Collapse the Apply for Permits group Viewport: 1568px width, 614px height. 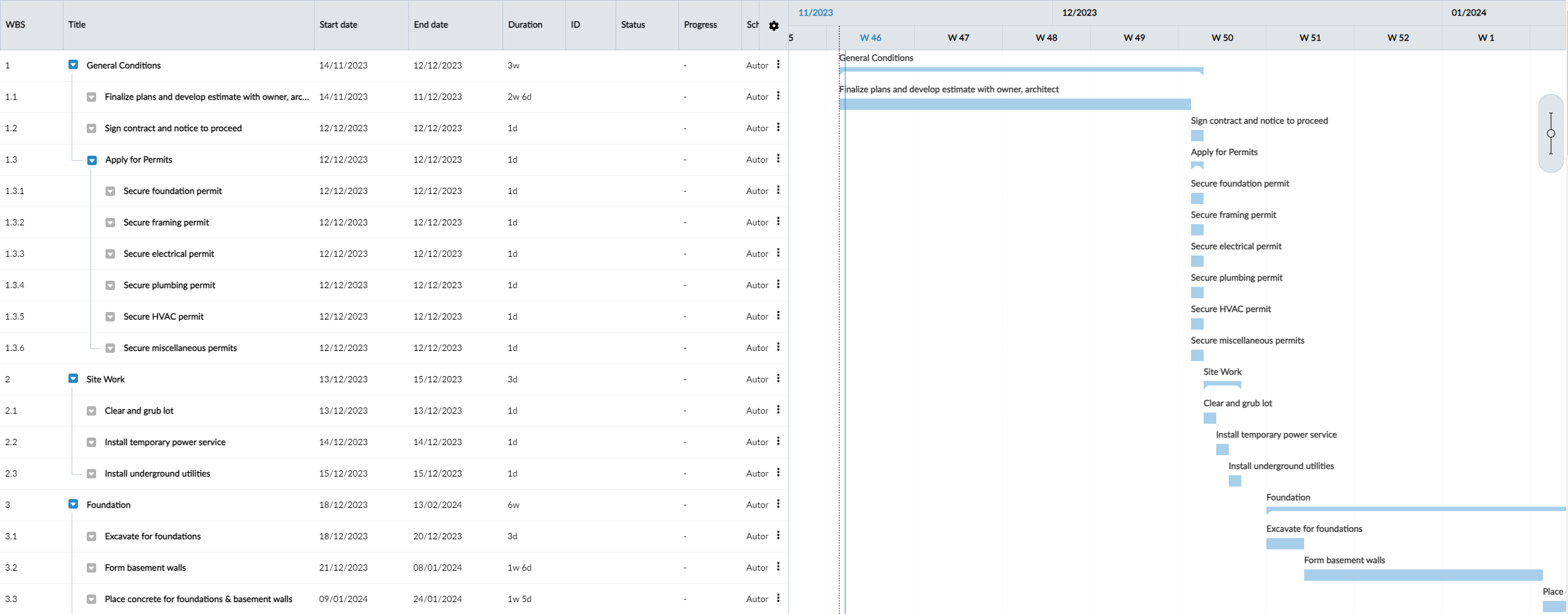(92, 160)
